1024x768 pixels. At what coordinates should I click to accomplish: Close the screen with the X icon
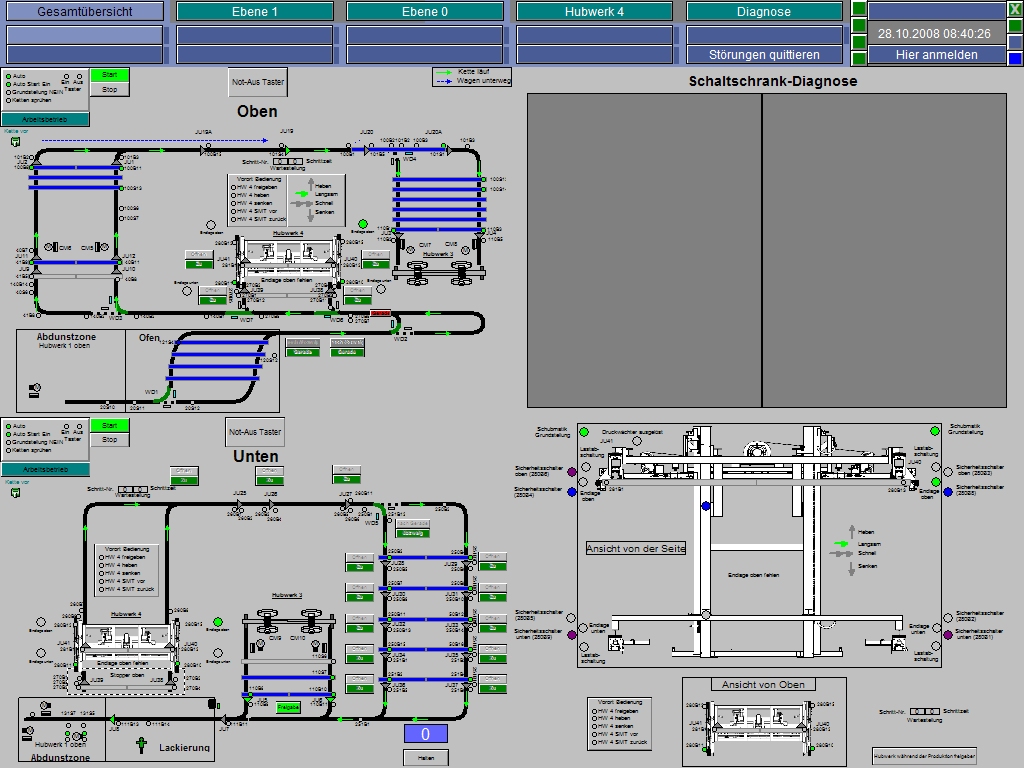[1016, 9]
